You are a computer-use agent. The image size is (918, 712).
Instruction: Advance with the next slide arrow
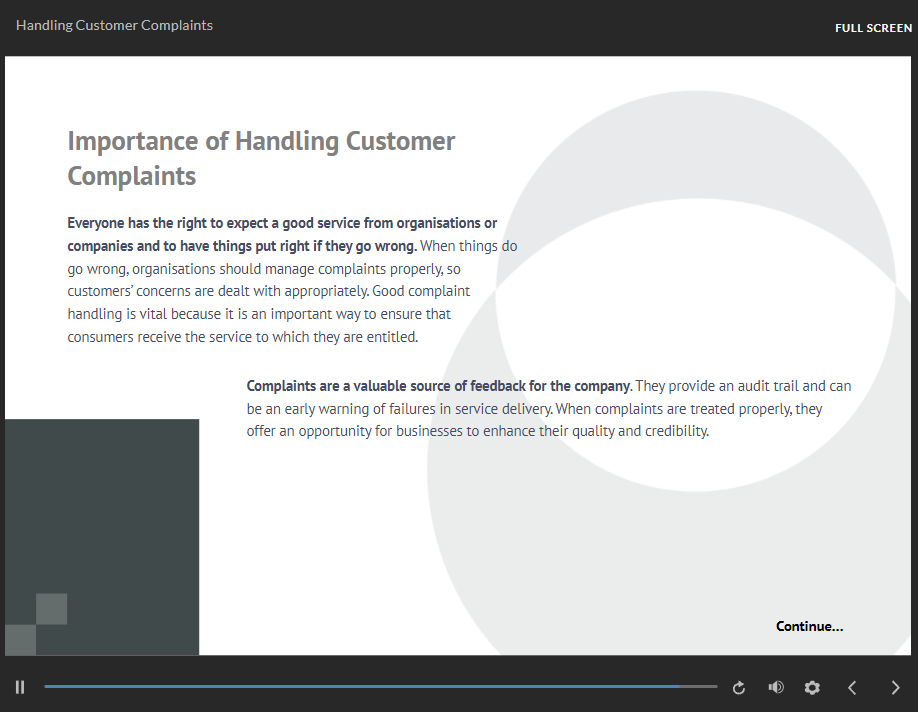[x=895, y=687]
